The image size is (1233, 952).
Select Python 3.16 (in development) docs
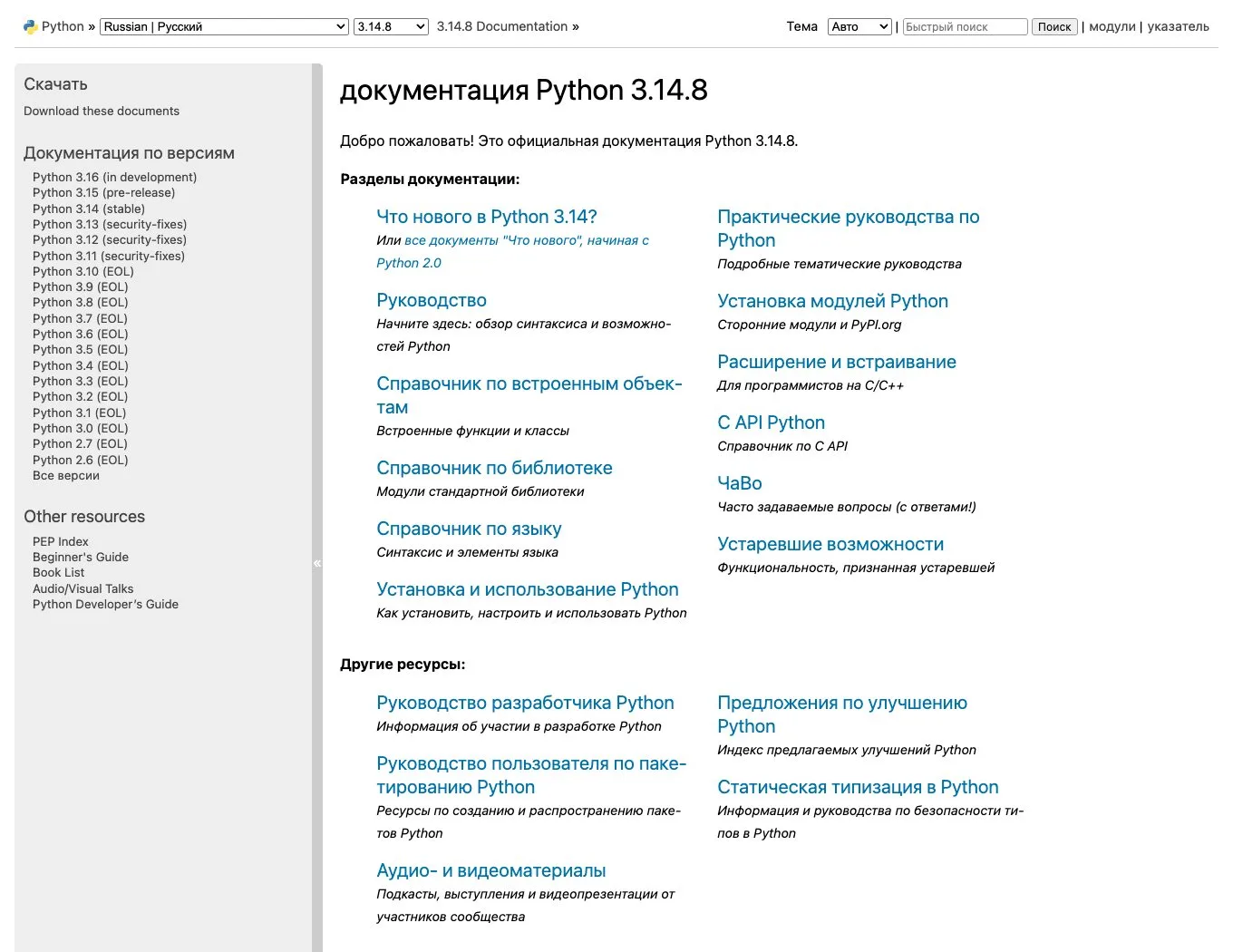(x=114, y=177)
